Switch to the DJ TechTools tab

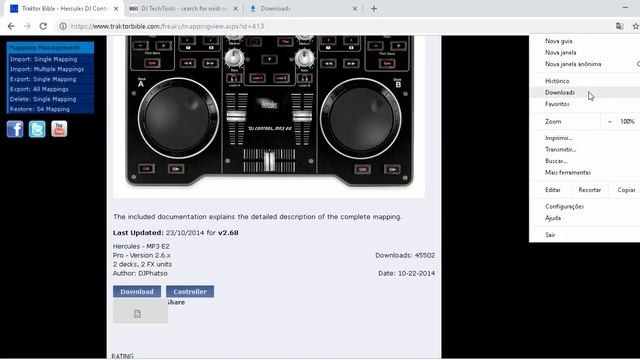183,9
